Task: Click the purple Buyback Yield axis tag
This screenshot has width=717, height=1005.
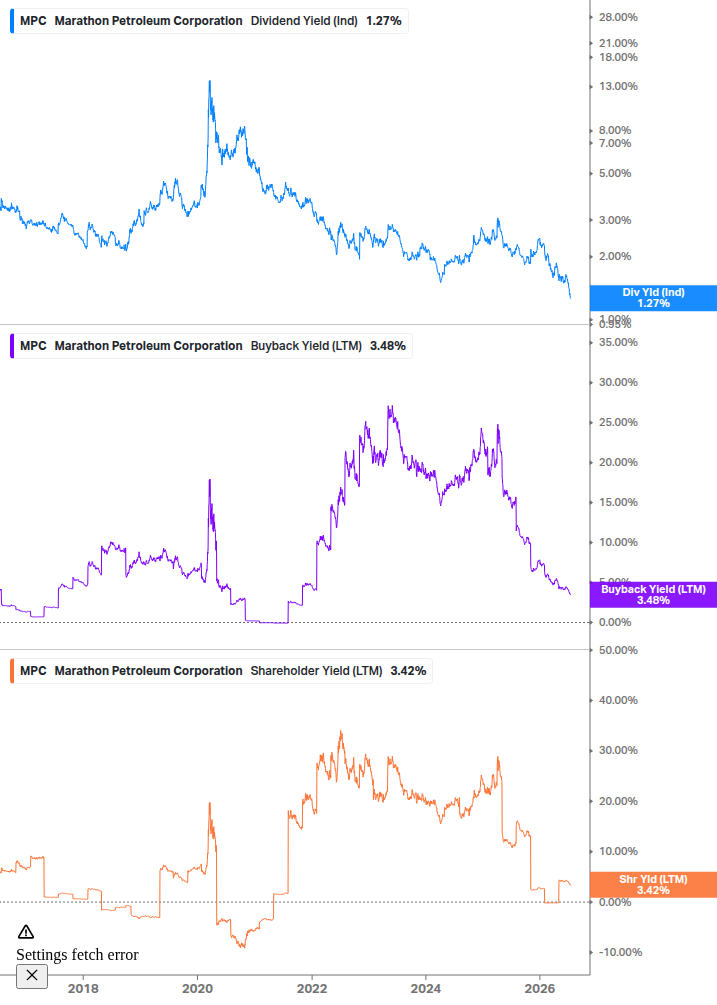Action: coord(653,595)
